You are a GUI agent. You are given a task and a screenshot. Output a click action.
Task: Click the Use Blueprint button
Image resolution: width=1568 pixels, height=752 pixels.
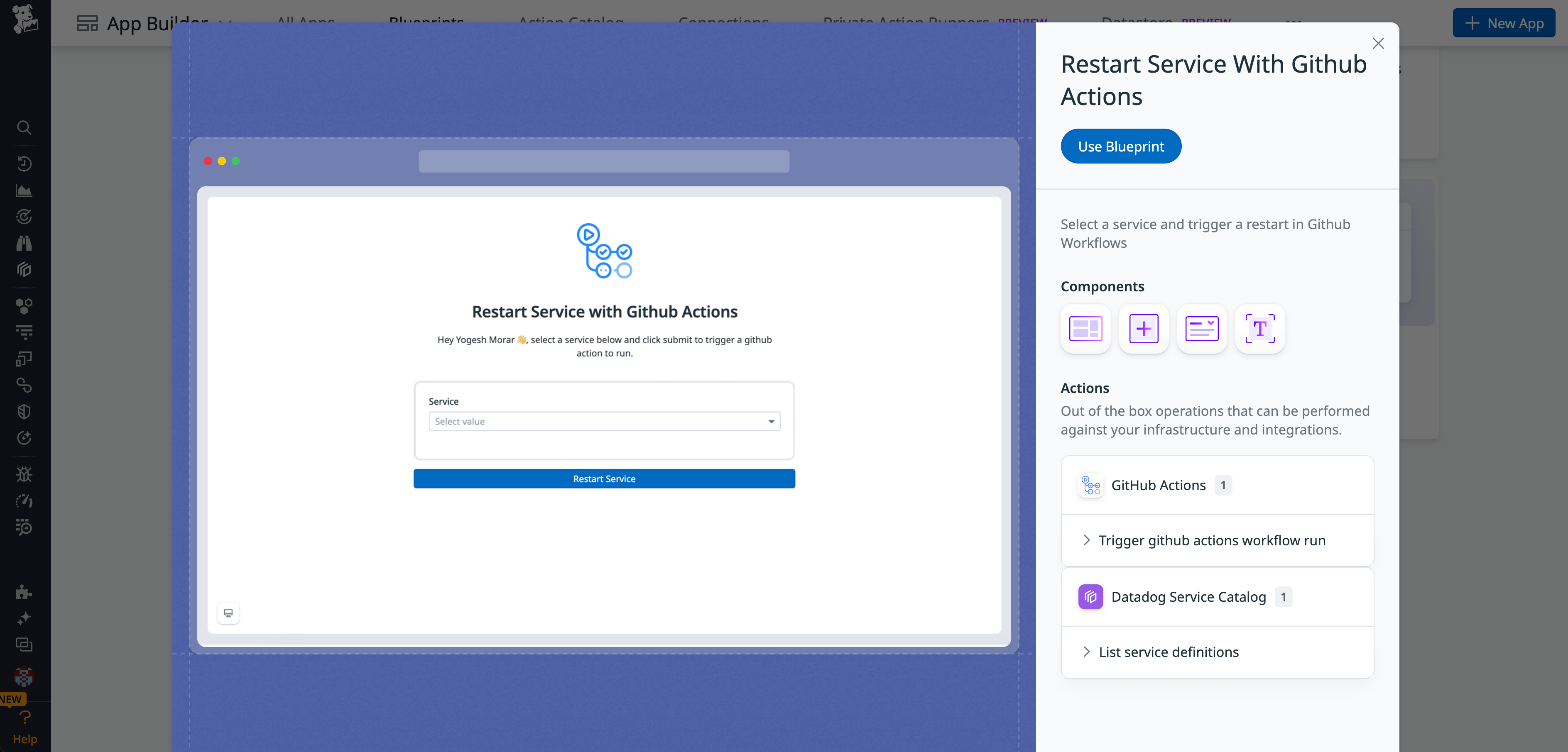point(1121,146)
